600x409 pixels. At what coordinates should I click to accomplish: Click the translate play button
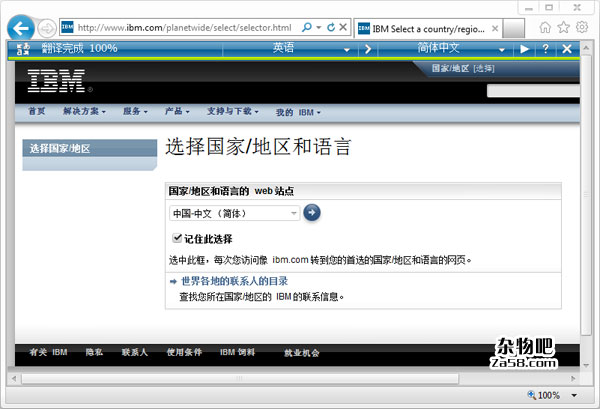pos(524,49)
